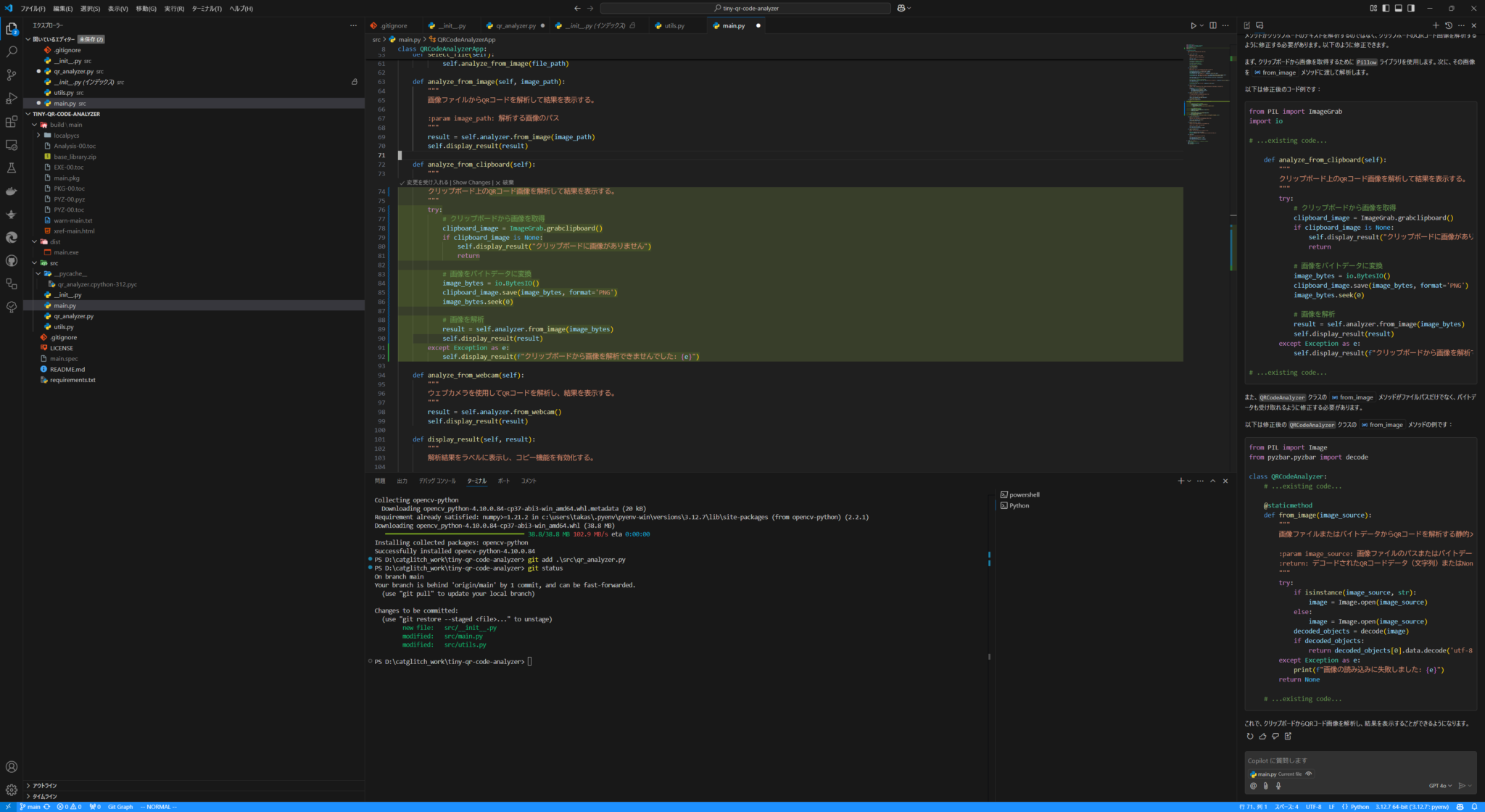Toggle the panel visibility layout control
Screen dimensions: 1485x812
1399,8
